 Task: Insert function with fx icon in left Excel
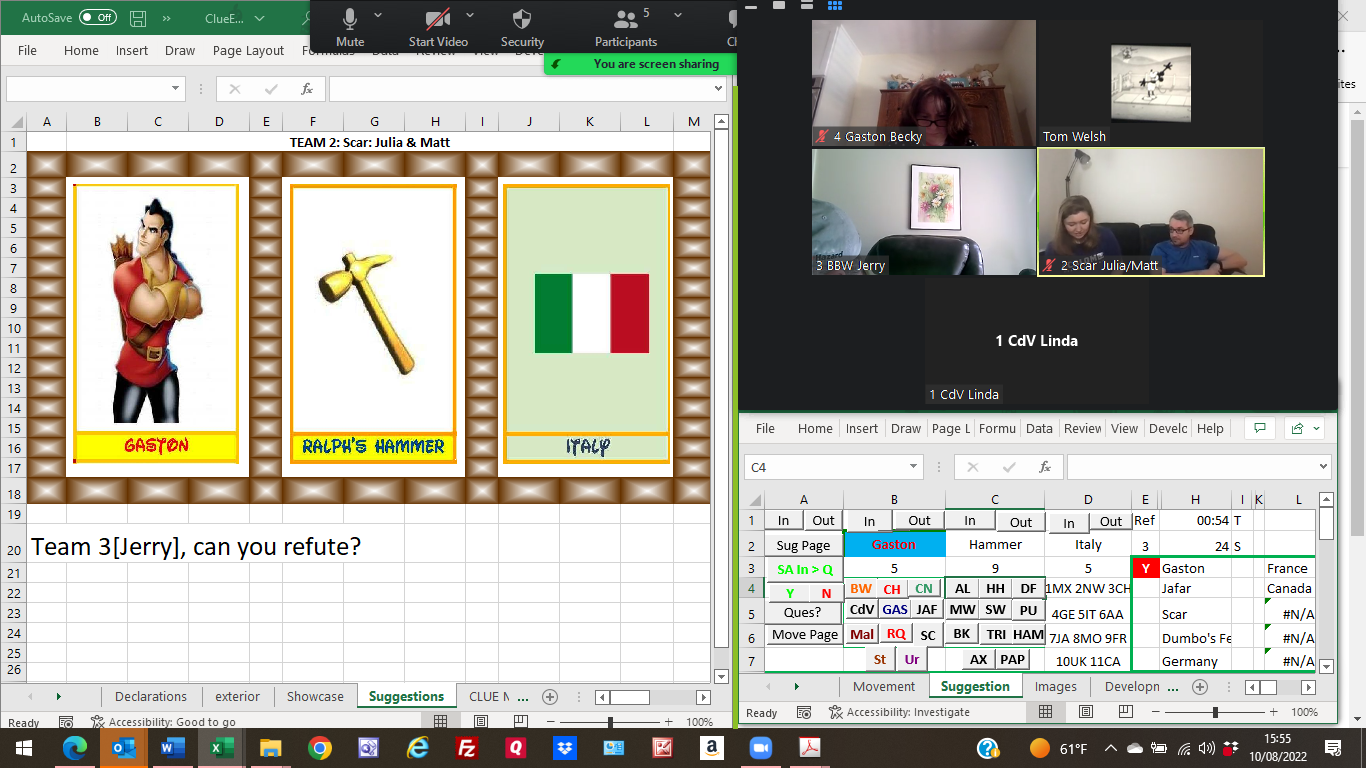(x=307, y=88)
